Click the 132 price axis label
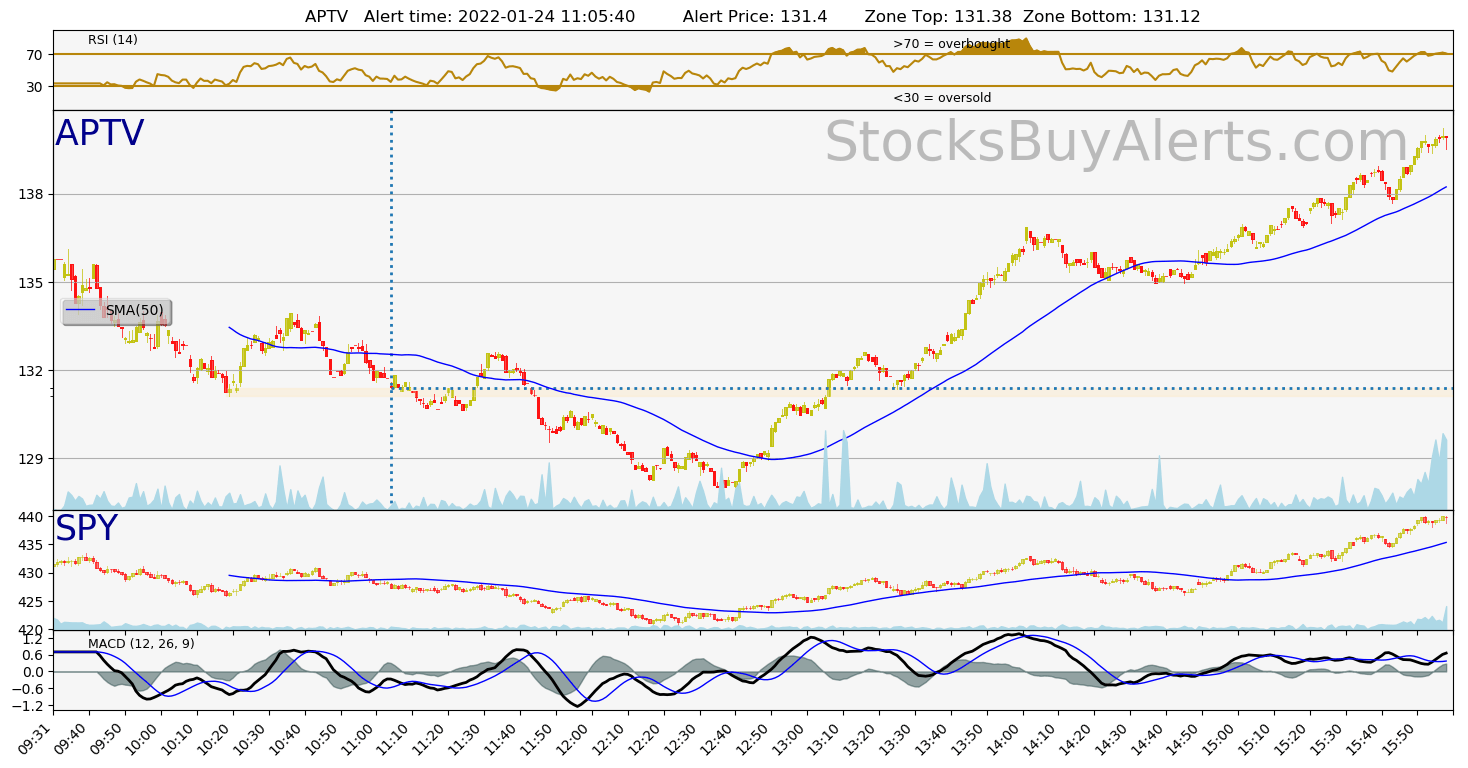Viewport: 1468px width, 768px height. [33, 371]
